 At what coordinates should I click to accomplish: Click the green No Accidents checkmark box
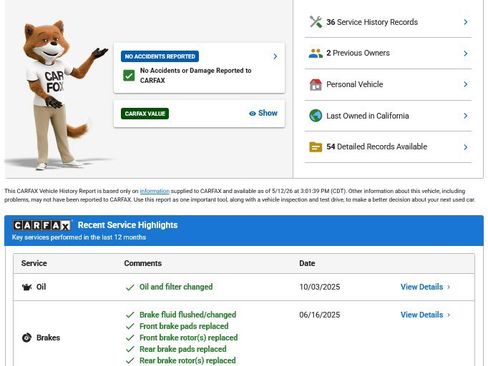129,75
